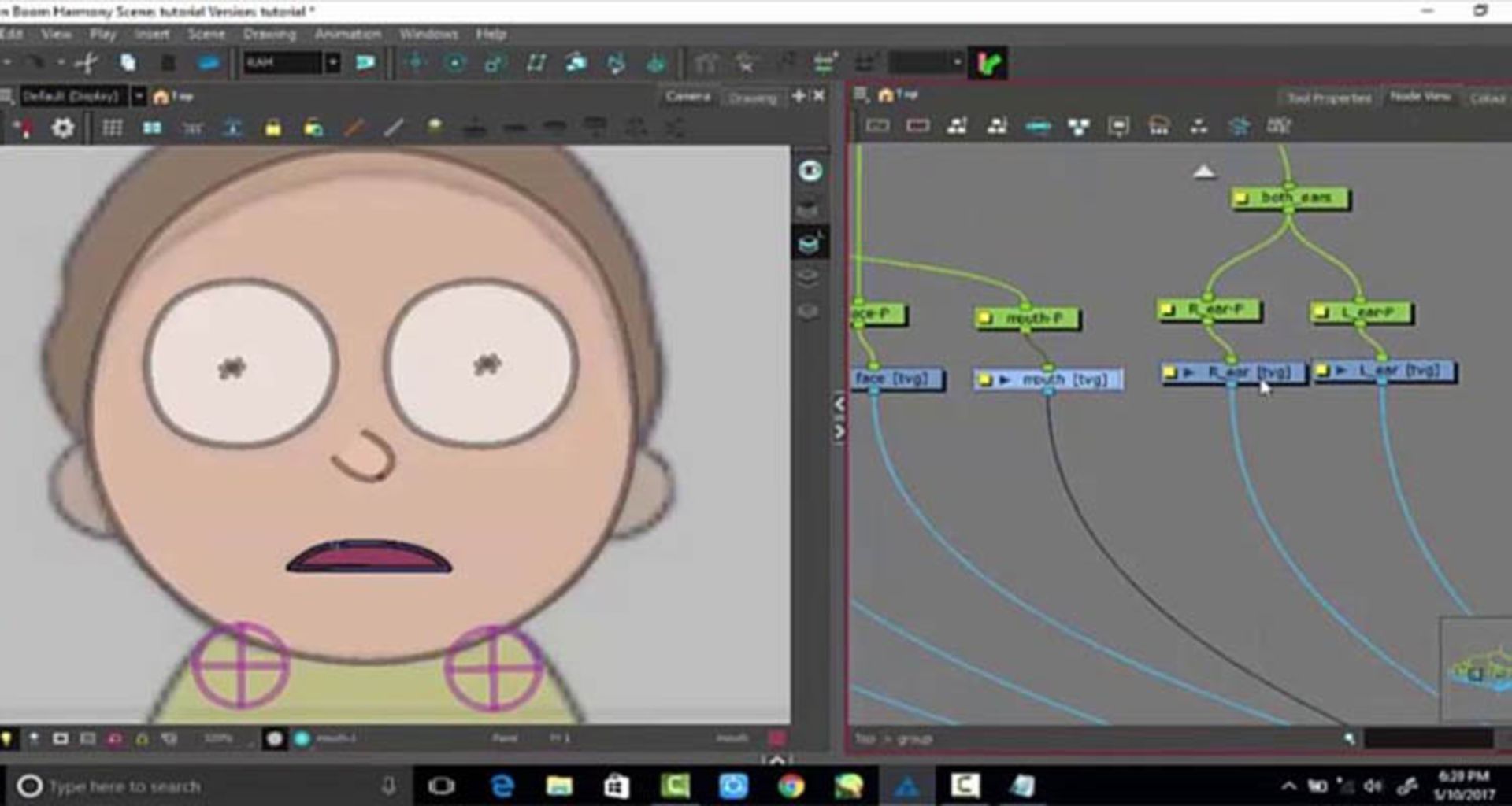Click the Node View home icon
The width and height of the screenshot is (1512, 806).
pos(886,95)
